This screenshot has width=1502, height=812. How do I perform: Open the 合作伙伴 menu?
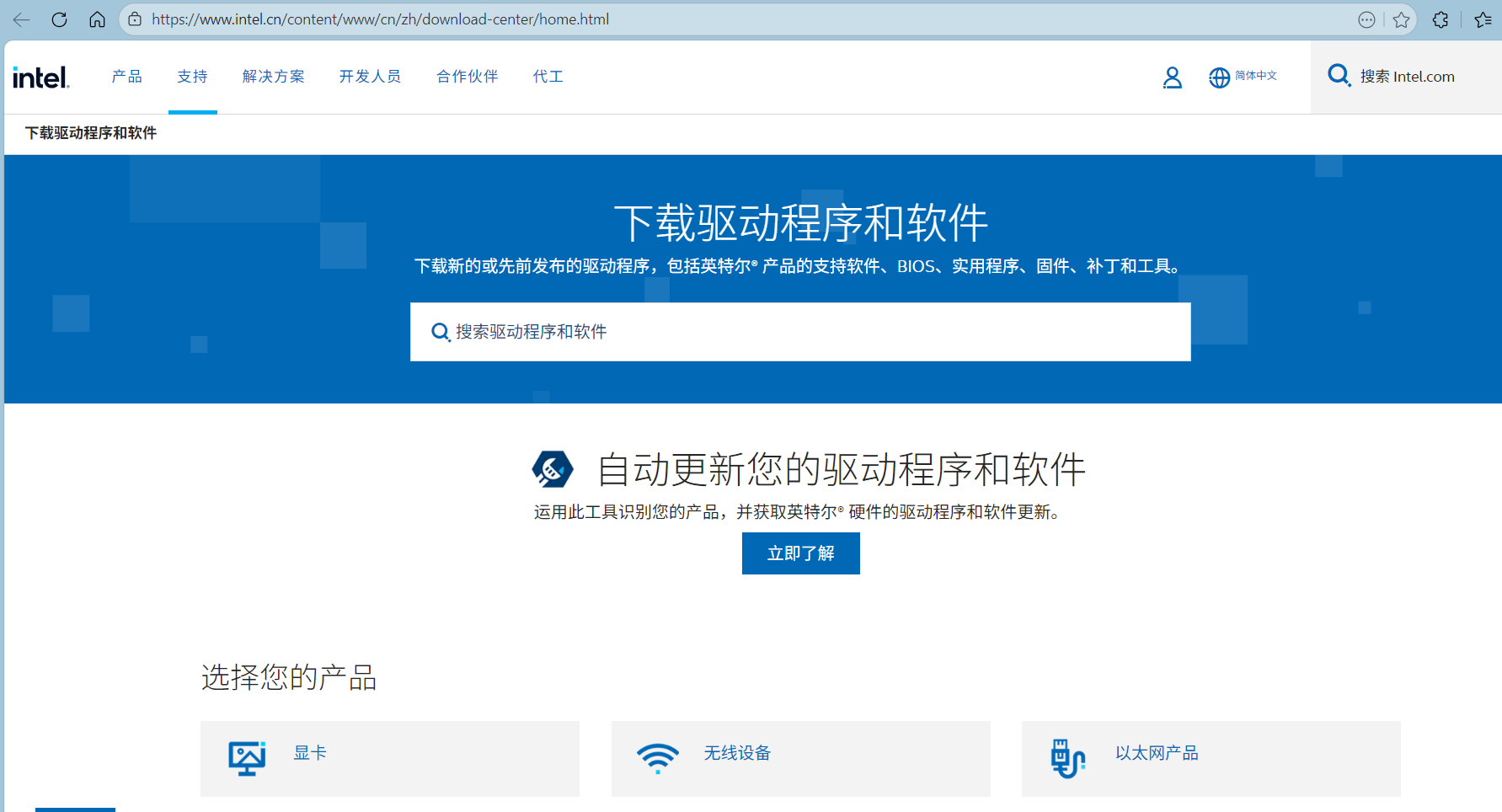468,77
